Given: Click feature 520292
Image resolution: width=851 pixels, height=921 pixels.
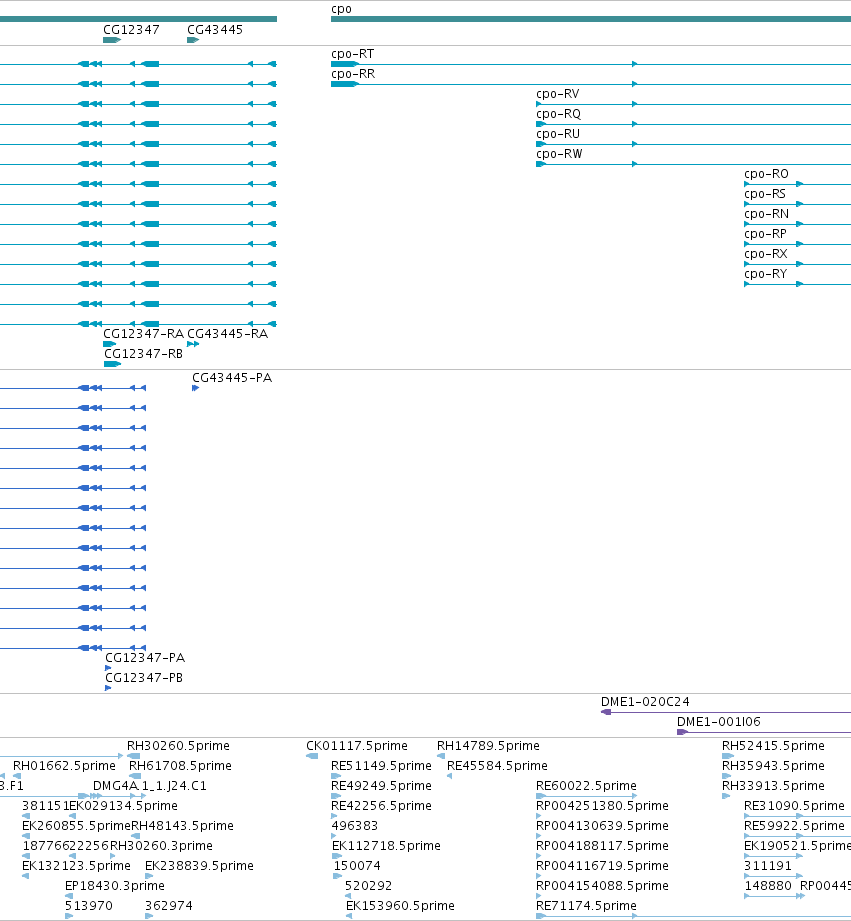Looking at the screenshot, I should (368, 886).
